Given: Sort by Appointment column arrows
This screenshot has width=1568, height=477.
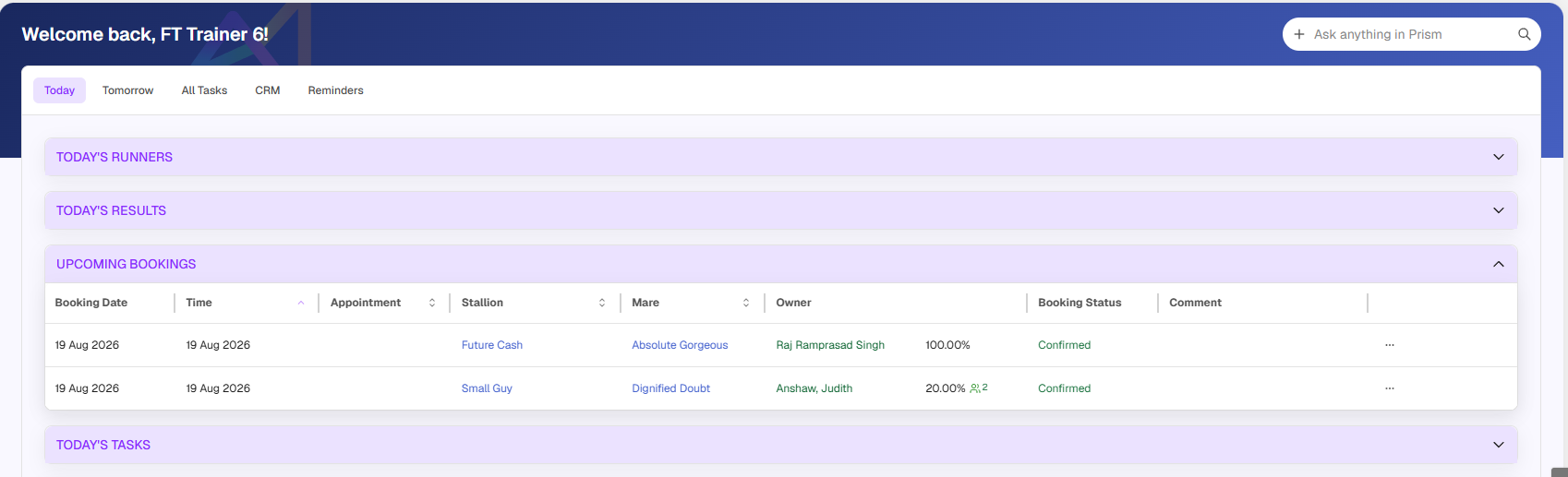Looking at the screenshot, I should pos(432,303).
